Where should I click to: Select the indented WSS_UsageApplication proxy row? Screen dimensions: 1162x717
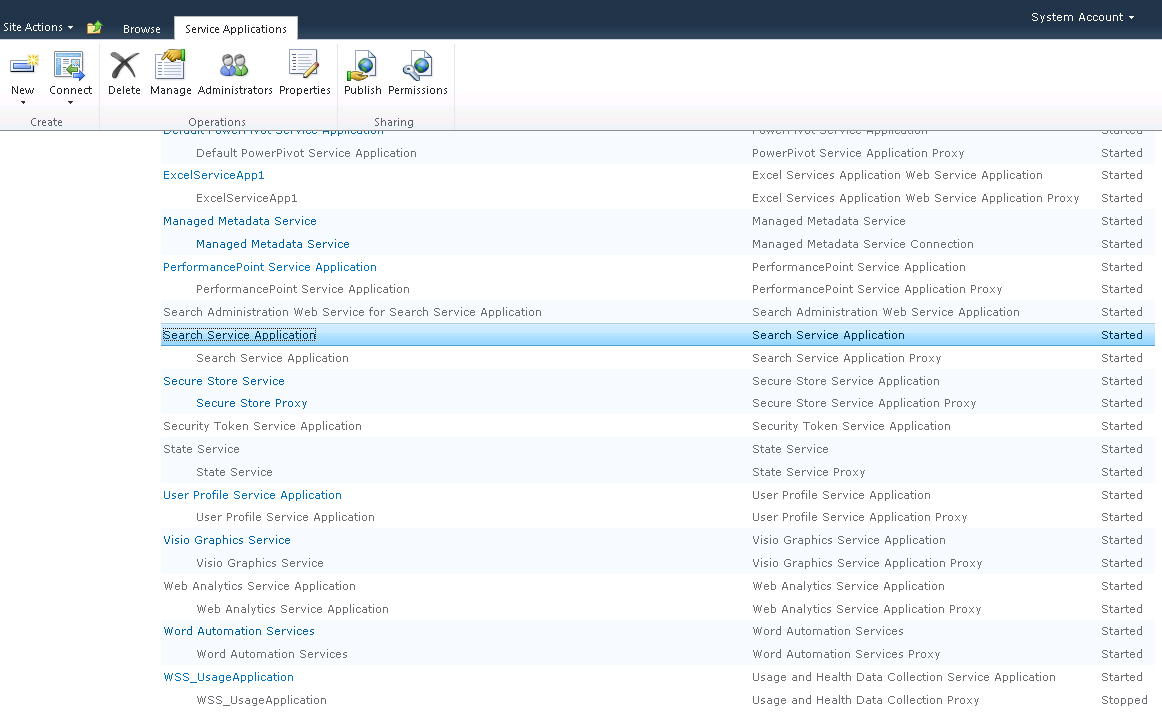[658, 701]
